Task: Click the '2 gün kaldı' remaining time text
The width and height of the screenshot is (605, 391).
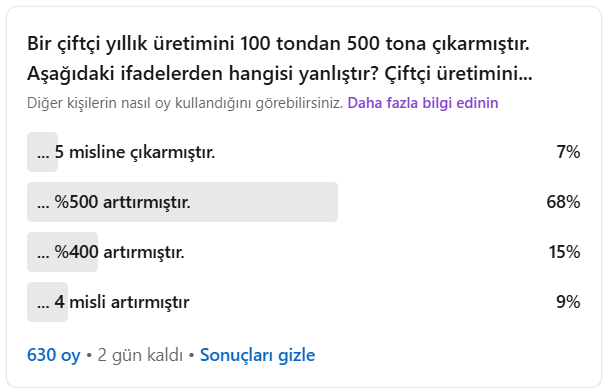Action: click(x=140, y=355)
